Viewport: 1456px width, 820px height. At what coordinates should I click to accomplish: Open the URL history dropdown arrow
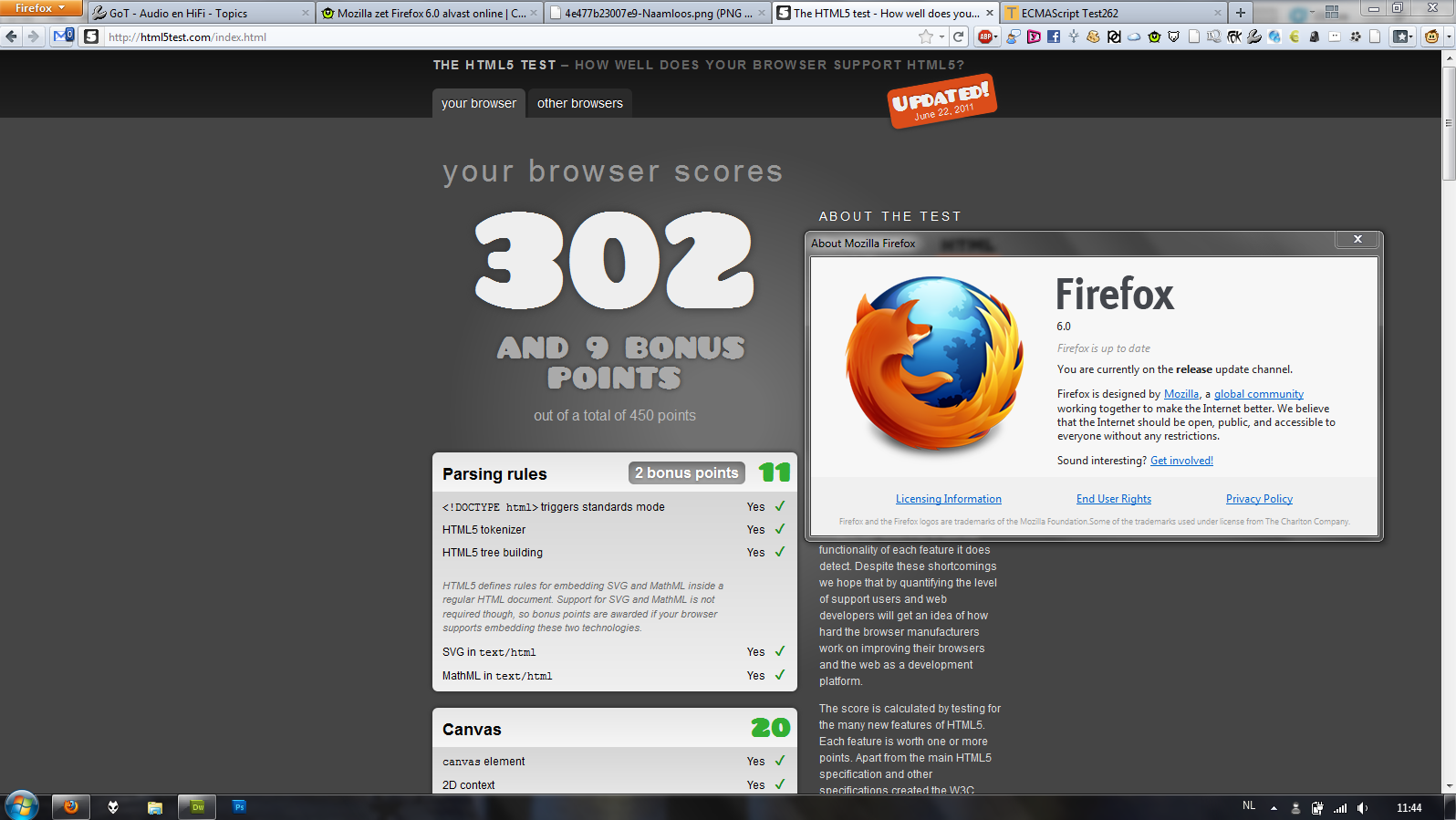point(942,36)
